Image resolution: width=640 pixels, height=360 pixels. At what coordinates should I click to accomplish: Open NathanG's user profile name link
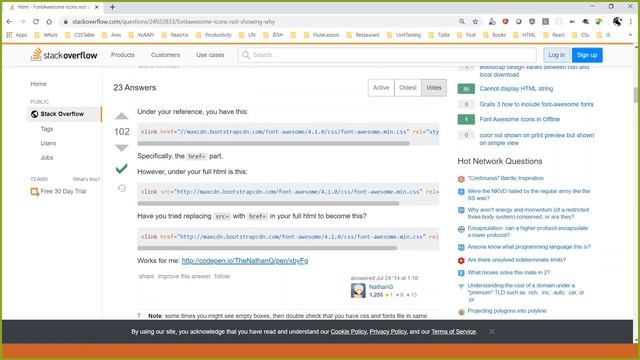tap(381, 287)
